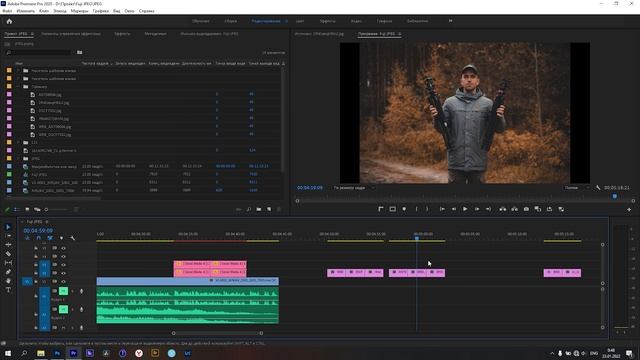Open the Файл menu
Image resolution: width=640 pixels, height=360 pixels.
[7, 11]
